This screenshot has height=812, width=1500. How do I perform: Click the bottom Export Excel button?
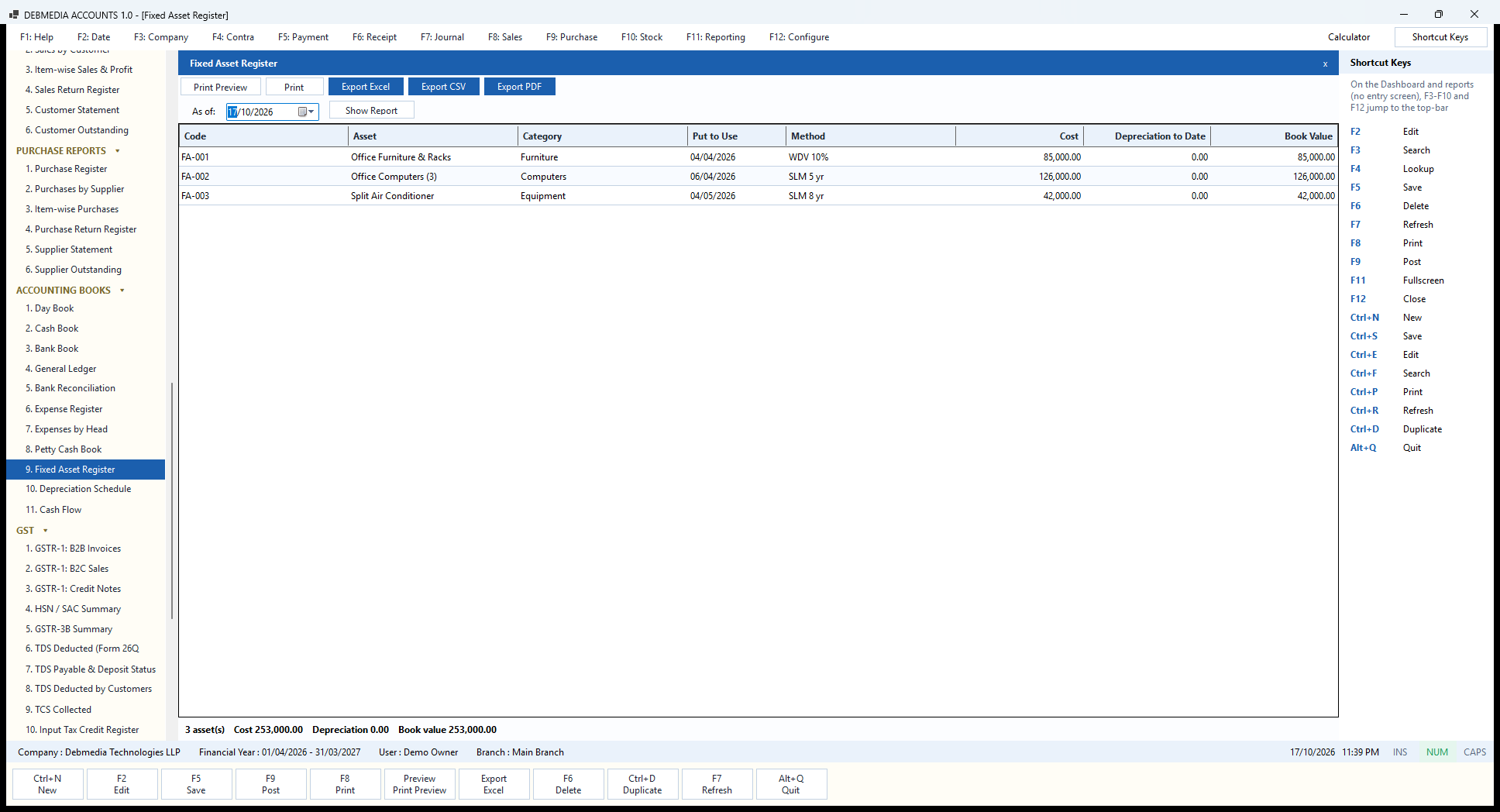pyautogui.click(x=494, y=784)
